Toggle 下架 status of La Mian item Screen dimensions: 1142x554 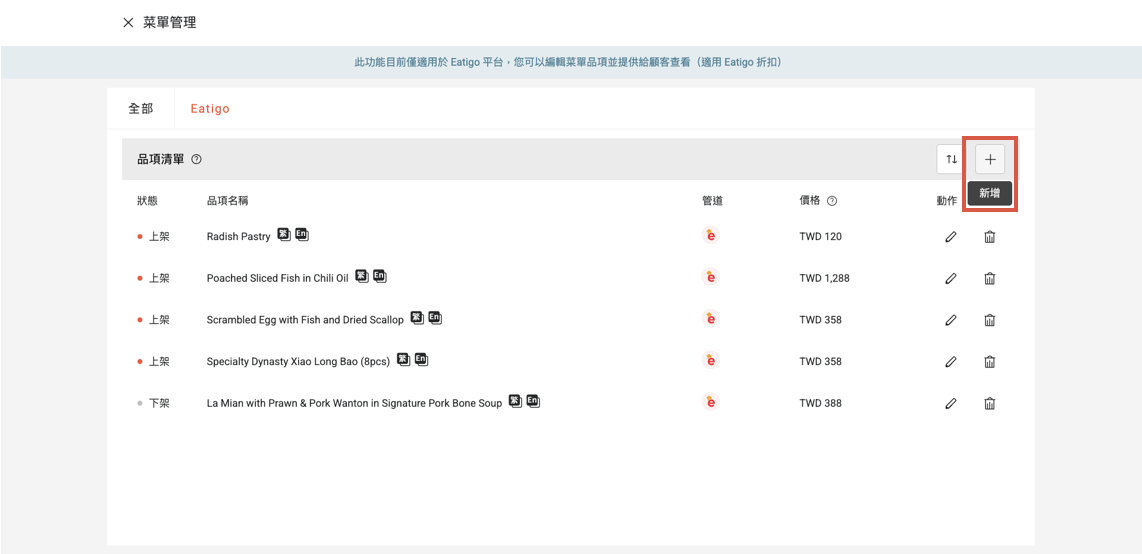tap(154, 404)
